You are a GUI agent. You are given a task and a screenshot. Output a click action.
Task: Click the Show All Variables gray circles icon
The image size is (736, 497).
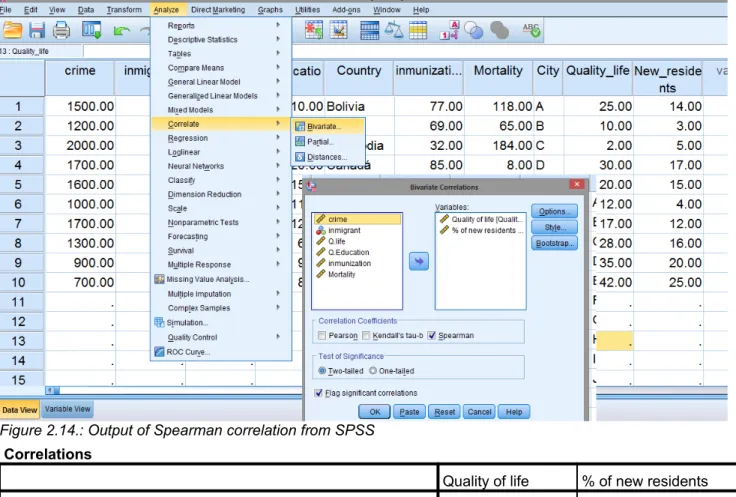click(499, 31)
